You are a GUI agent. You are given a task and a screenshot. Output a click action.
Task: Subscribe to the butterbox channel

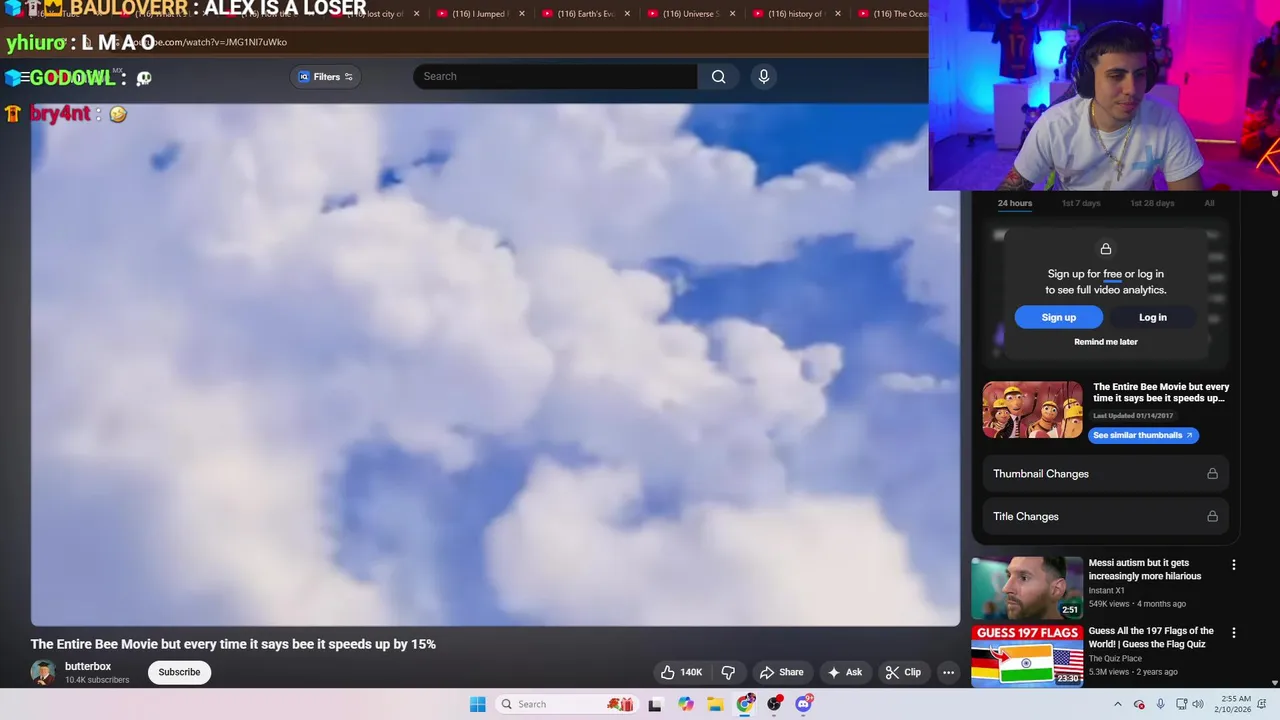point(179,672)
